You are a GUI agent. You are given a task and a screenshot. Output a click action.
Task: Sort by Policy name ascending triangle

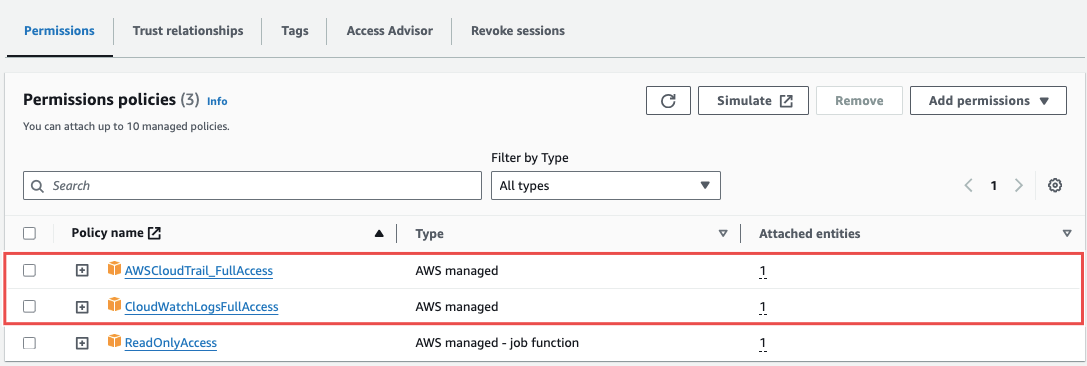coord(379,234)
